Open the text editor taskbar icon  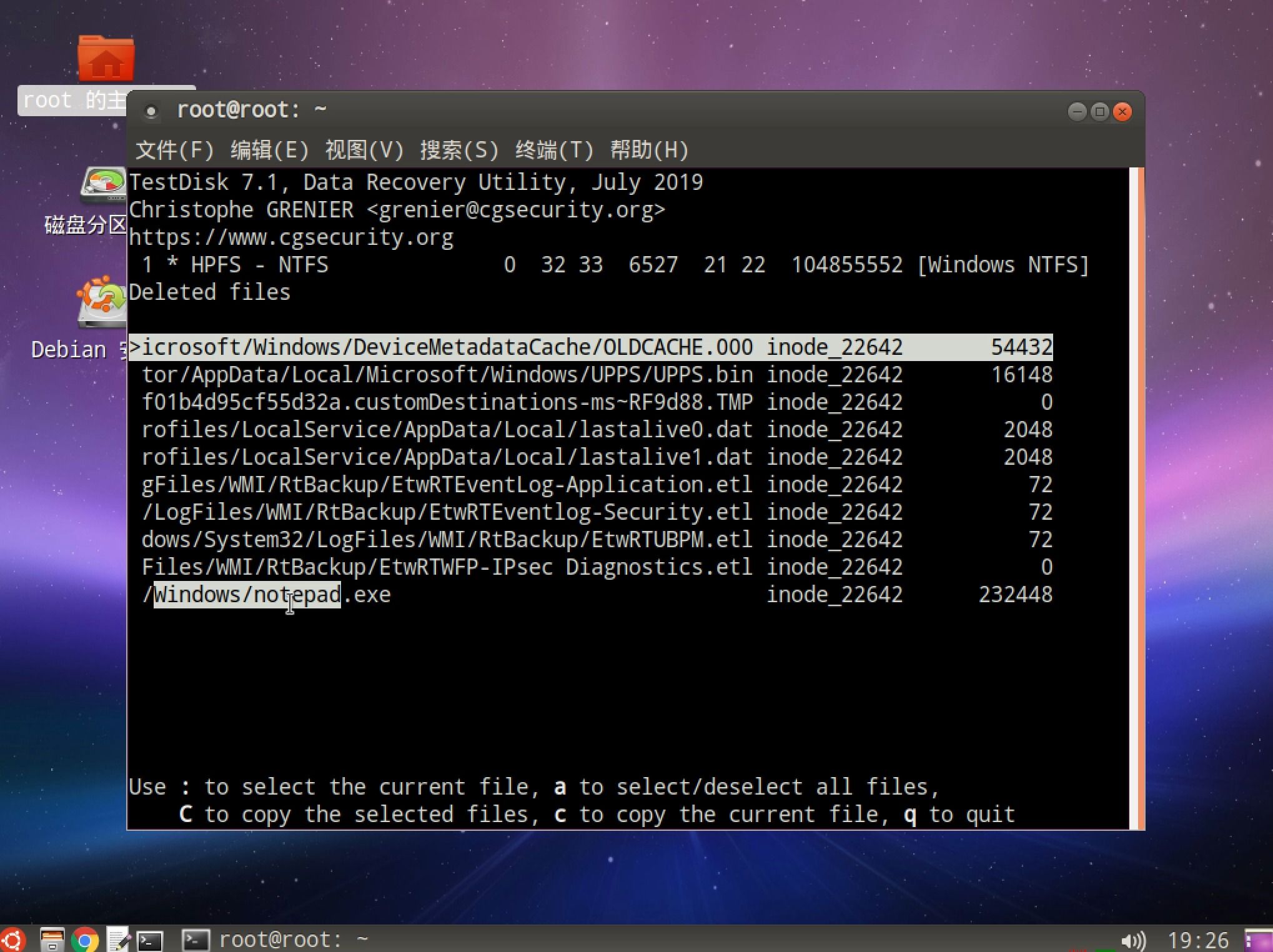coord(117,940)
